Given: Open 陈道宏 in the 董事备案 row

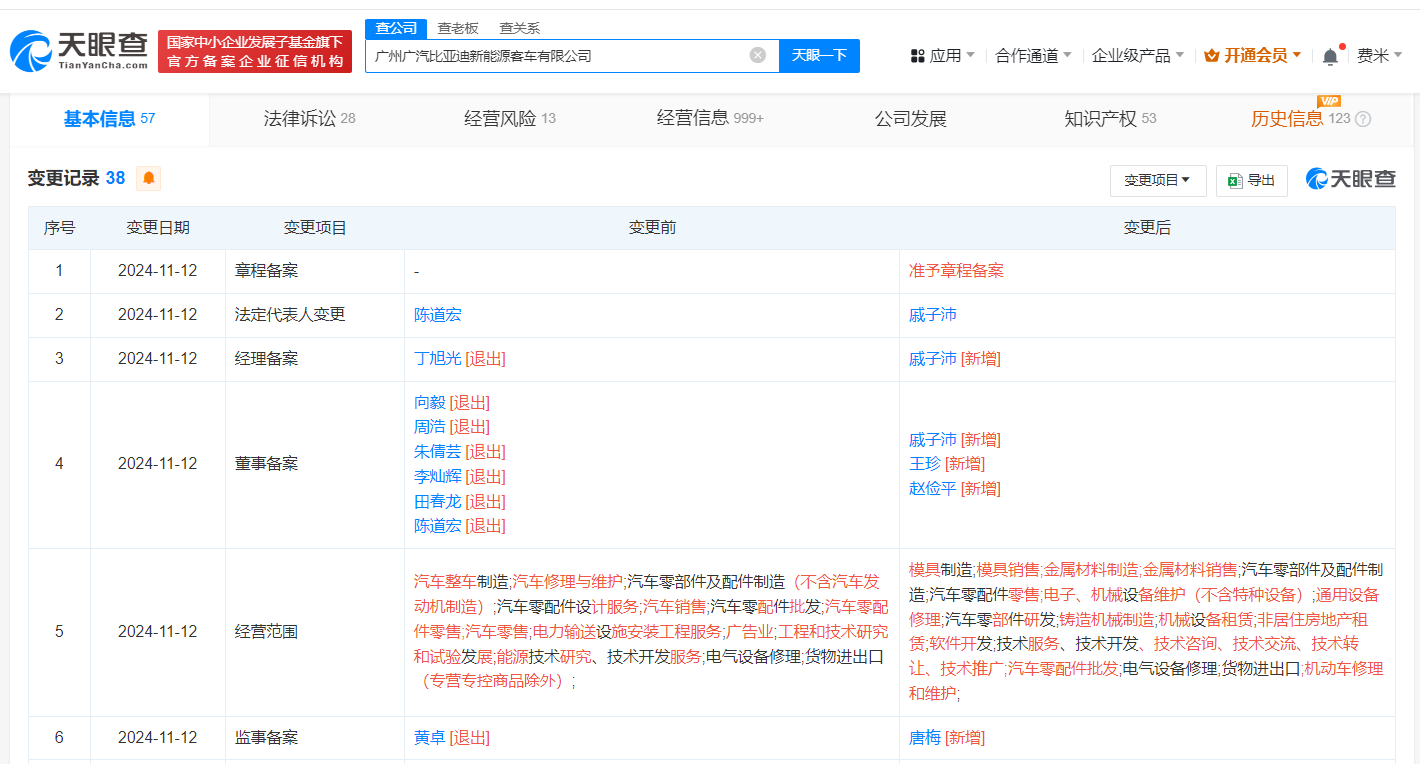Looking at the screenshot, I should (438, 526).
